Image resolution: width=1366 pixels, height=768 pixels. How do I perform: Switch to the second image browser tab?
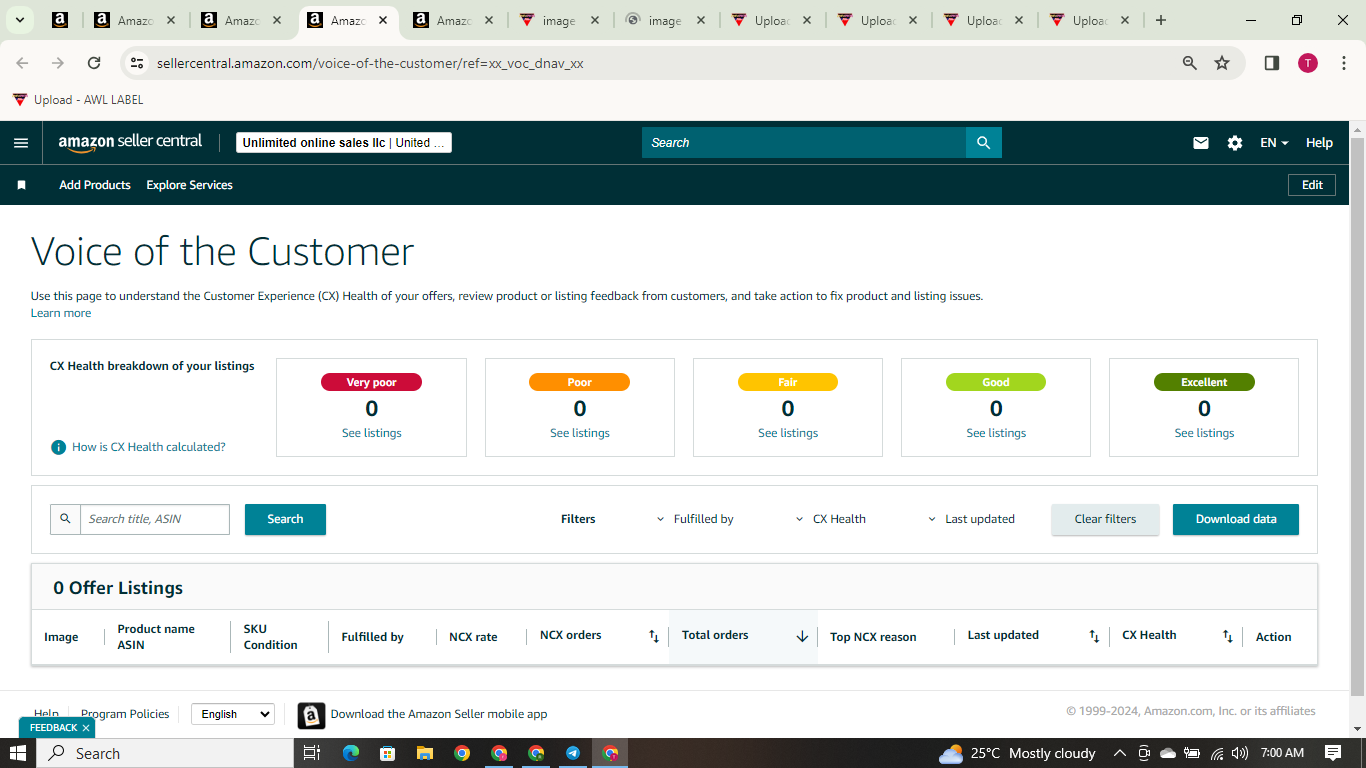coord(665,20)
